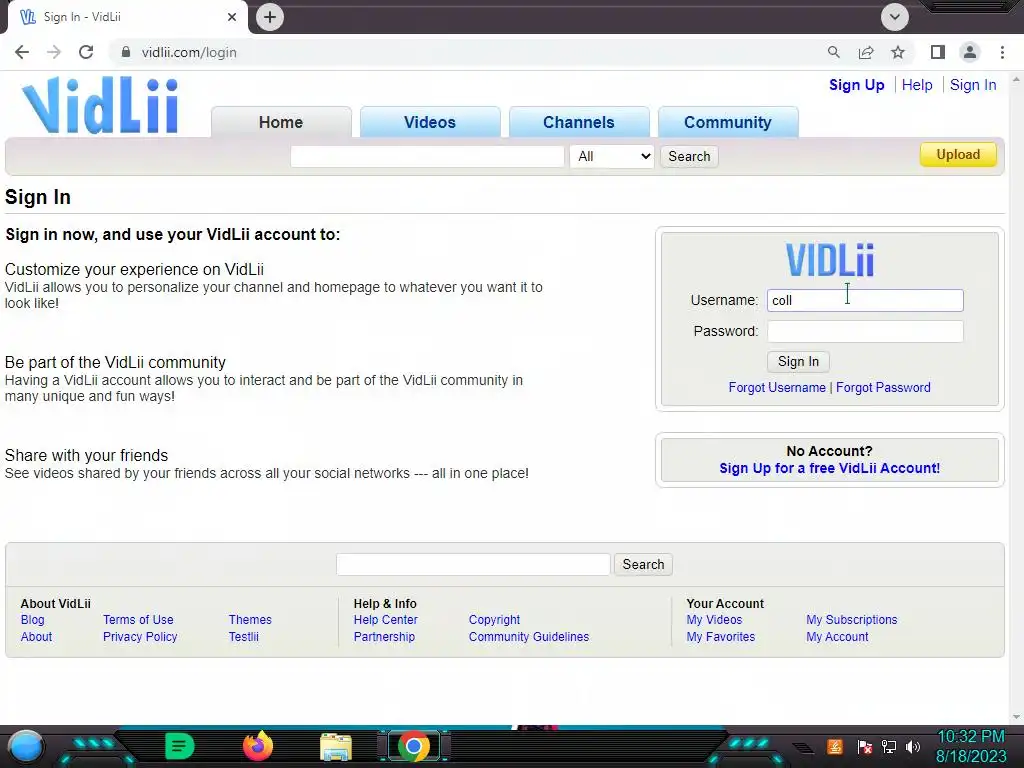The image size is (1024, 768).
Task: Click the zoom magnifier icon in address bar
Action: (x=833, y=52)
